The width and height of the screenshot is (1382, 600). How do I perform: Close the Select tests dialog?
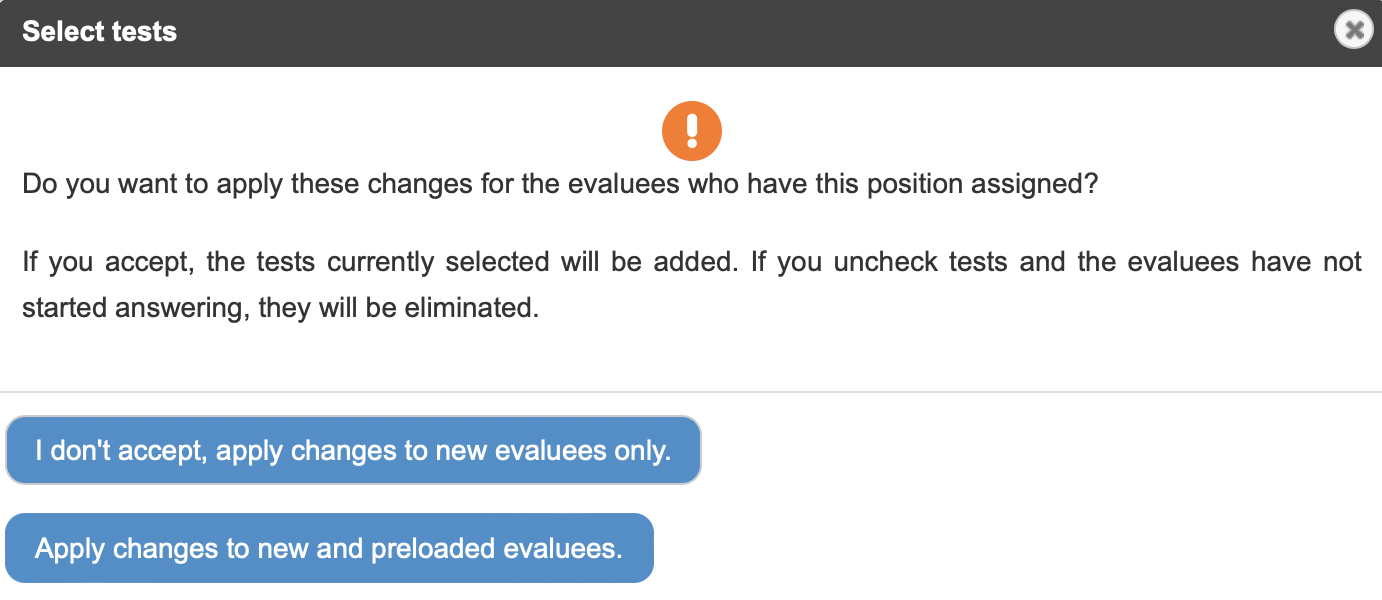coord(1353,31)
